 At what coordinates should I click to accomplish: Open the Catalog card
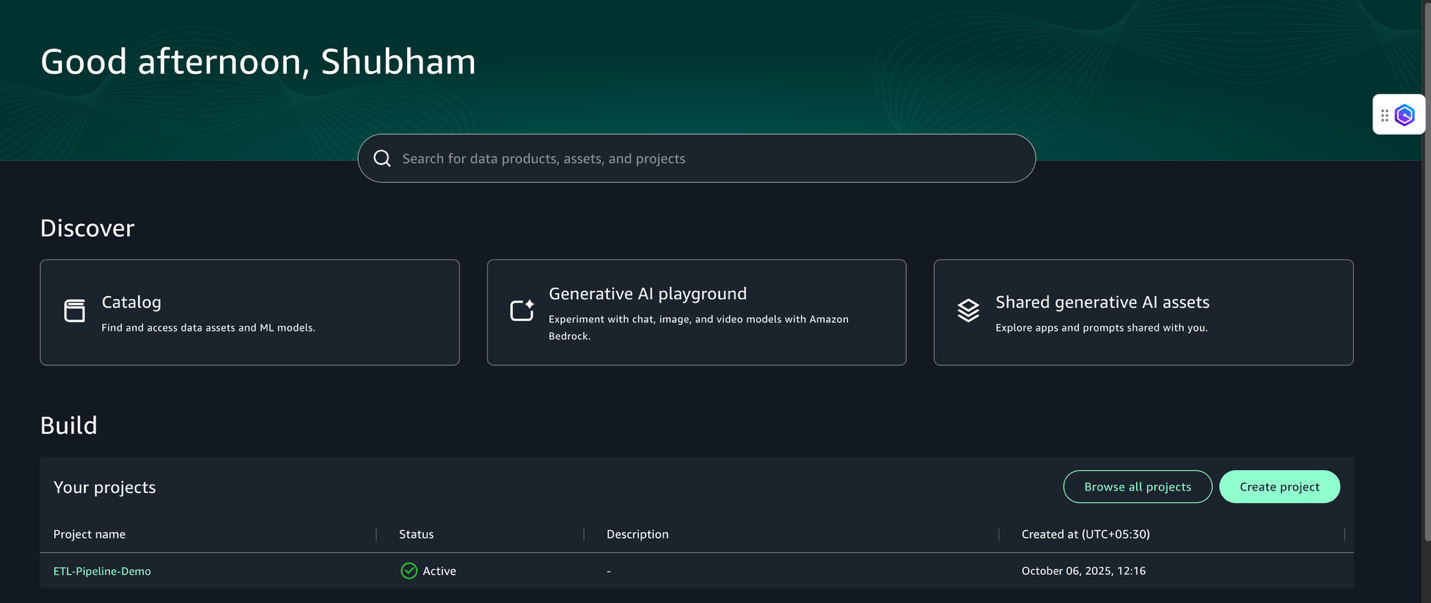[x=250, y=312]
